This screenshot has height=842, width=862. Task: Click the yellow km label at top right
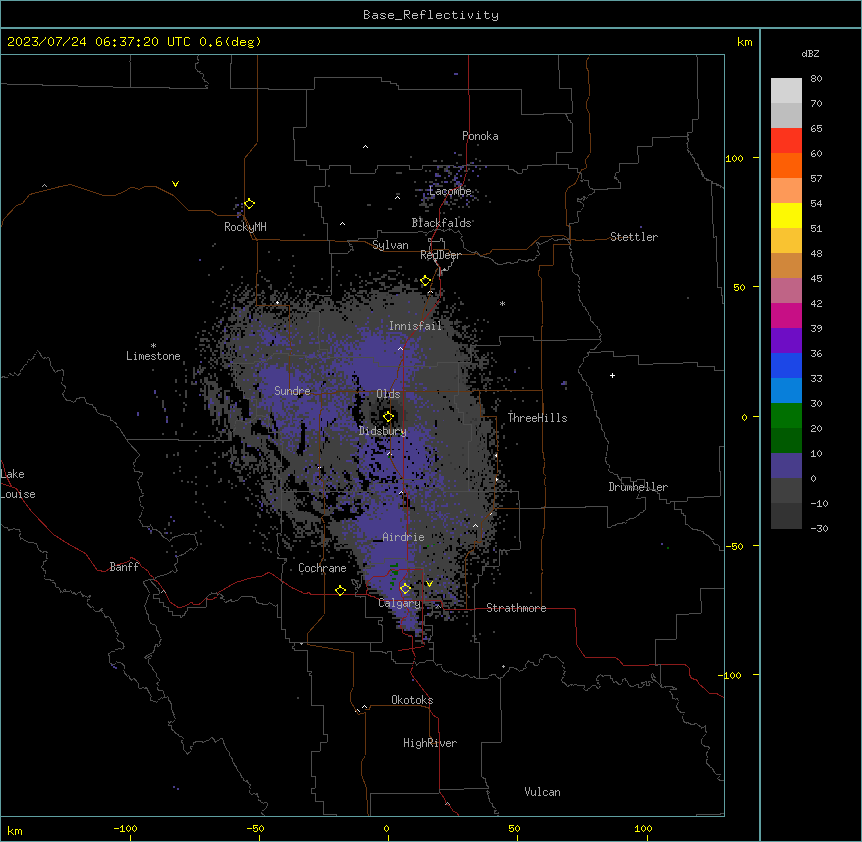point(745,42)
